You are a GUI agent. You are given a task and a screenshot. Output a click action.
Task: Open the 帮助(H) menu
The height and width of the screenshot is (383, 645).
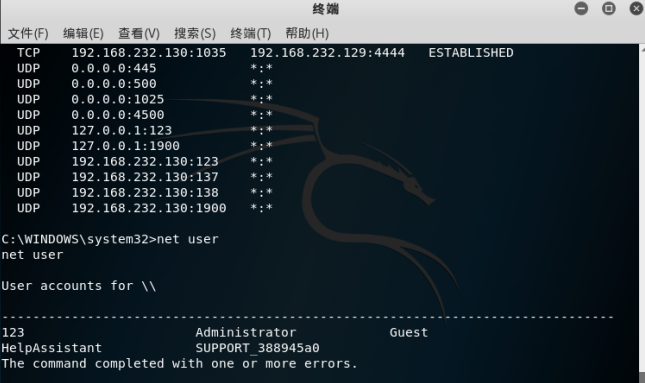click(307, 33)
